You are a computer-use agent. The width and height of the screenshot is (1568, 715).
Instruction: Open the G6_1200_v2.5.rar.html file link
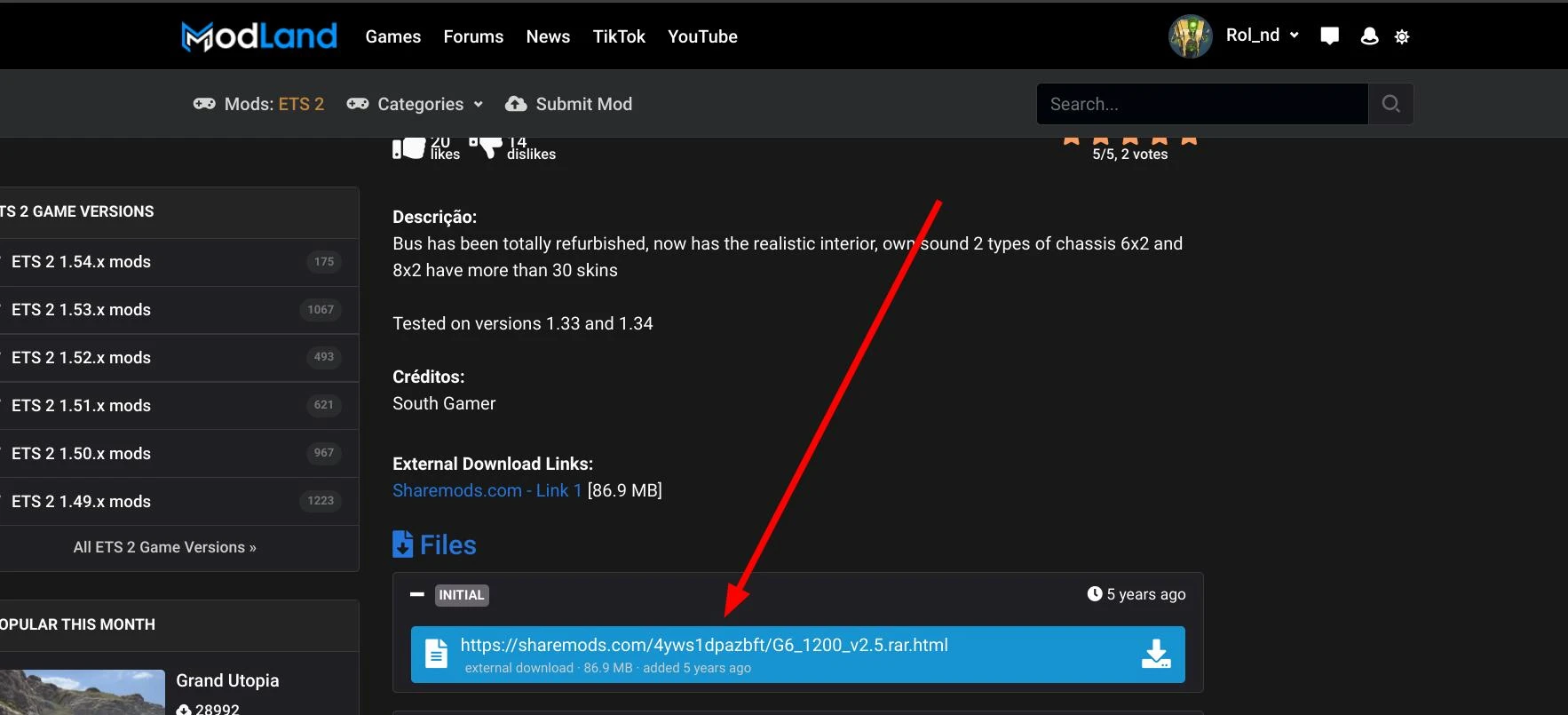[704, 645]
